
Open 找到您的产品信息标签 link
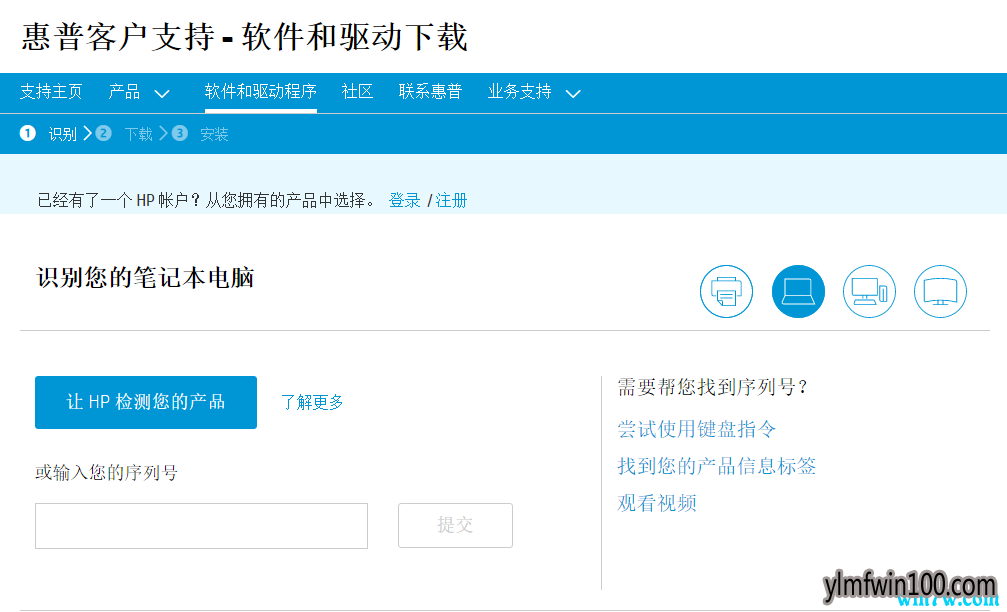tap(717, 466)
